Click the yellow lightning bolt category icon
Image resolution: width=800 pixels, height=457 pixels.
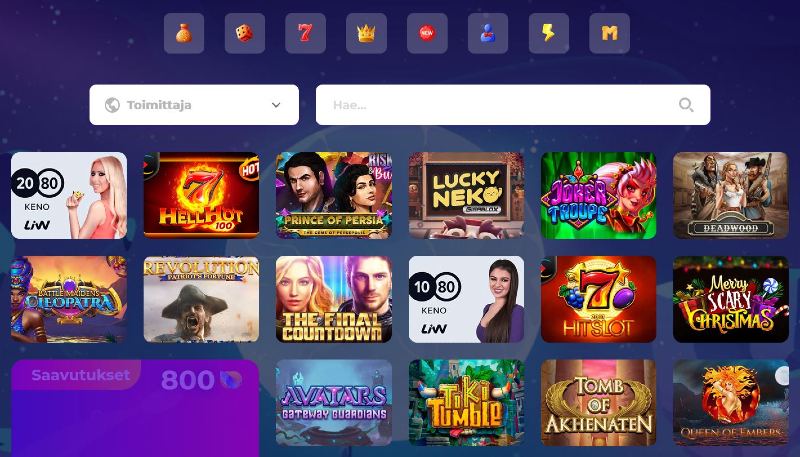548,34
